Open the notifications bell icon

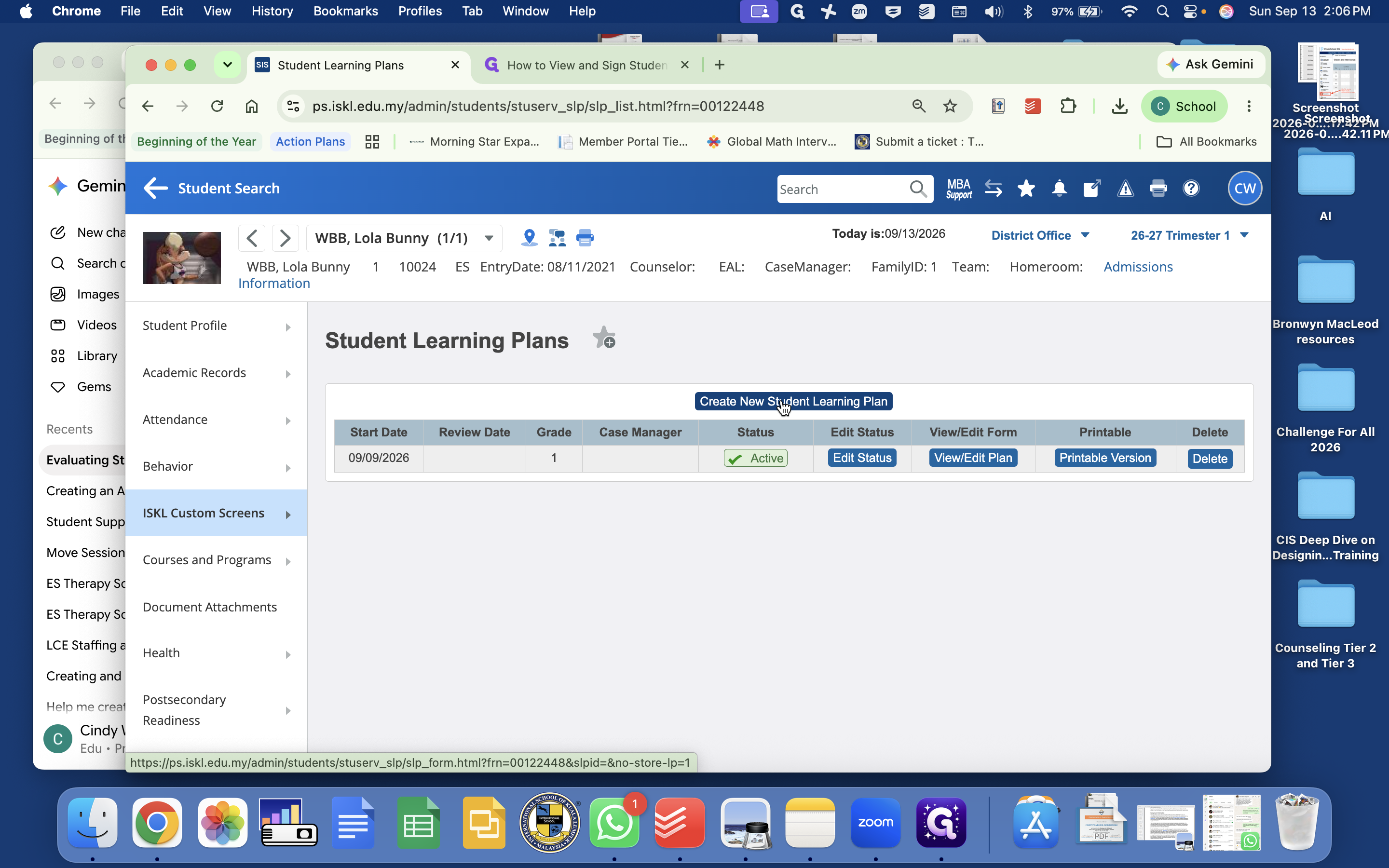click(1059, 188)
